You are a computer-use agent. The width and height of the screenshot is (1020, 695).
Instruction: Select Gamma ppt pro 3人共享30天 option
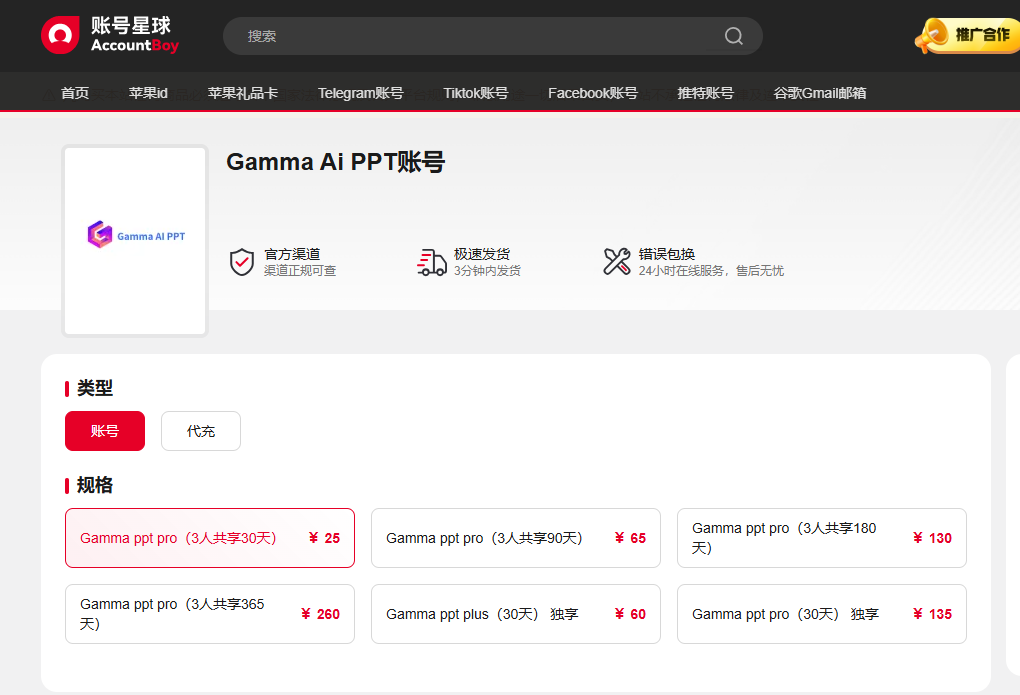[x=209, y=538]
